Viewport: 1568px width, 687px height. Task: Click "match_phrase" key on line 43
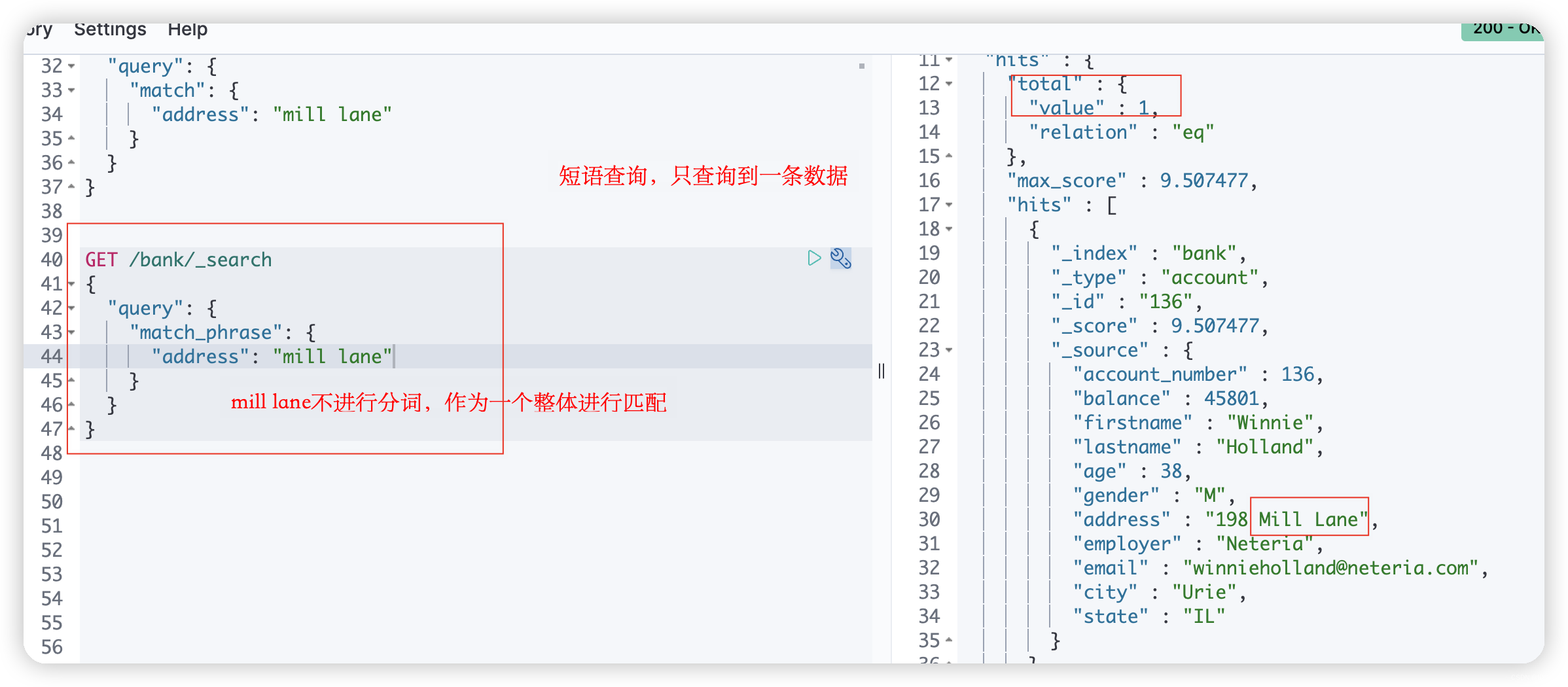(207, 332)
